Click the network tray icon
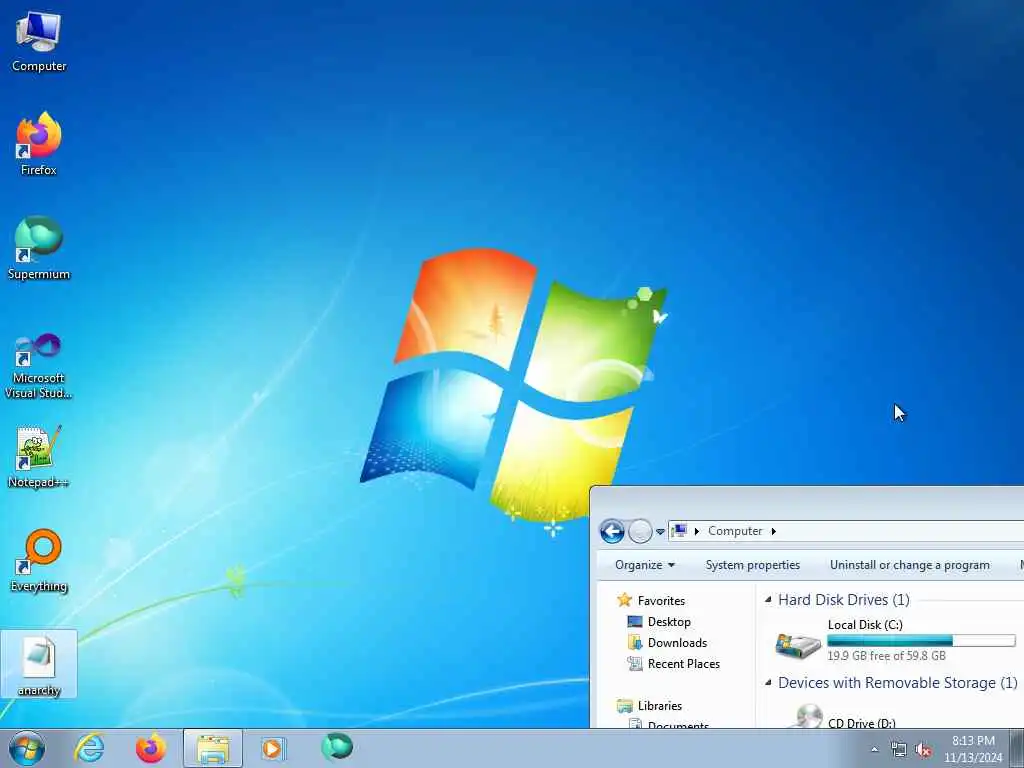The image size is (1024, 768). click(899, 750)
